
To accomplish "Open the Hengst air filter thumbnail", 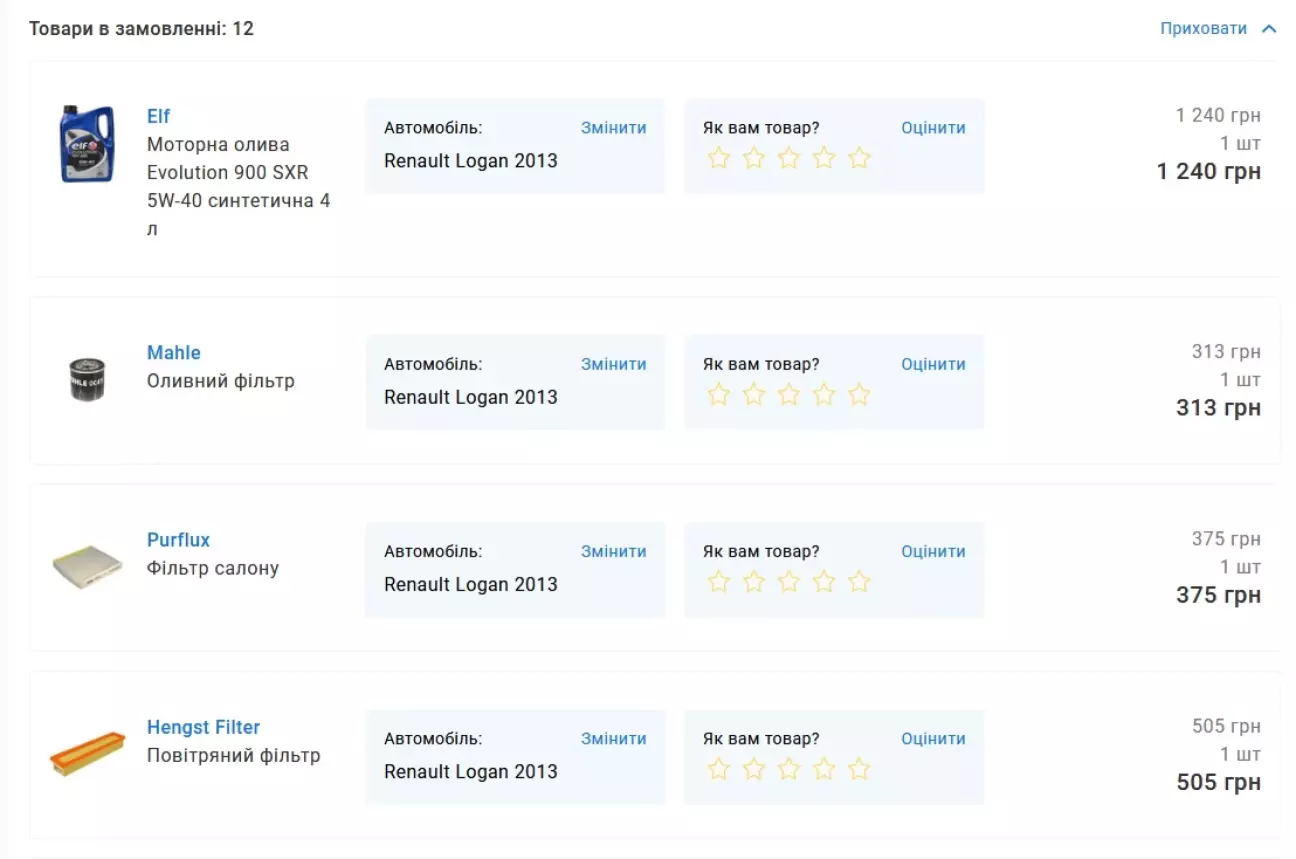I will 87,755.
